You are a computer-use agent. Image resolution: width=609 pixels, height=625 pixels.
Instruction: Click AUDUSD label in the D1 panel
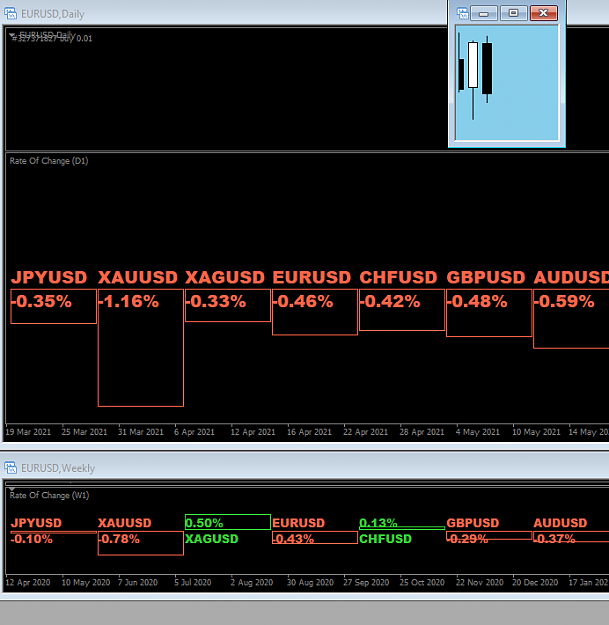coord(571,277)
